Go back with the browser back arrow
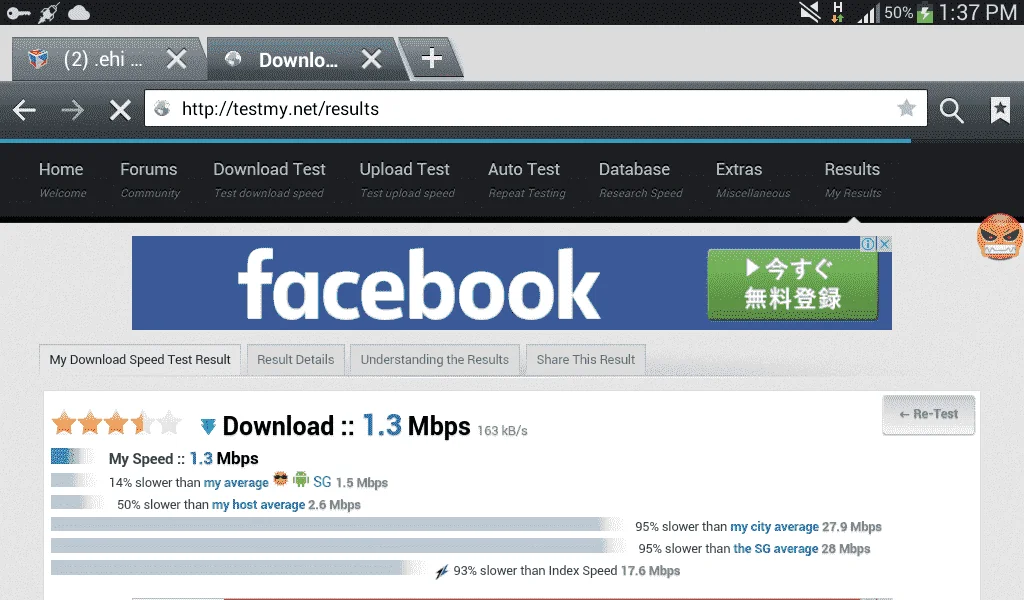The height and width of the screenshot is (600, 1024). [24, 110]
